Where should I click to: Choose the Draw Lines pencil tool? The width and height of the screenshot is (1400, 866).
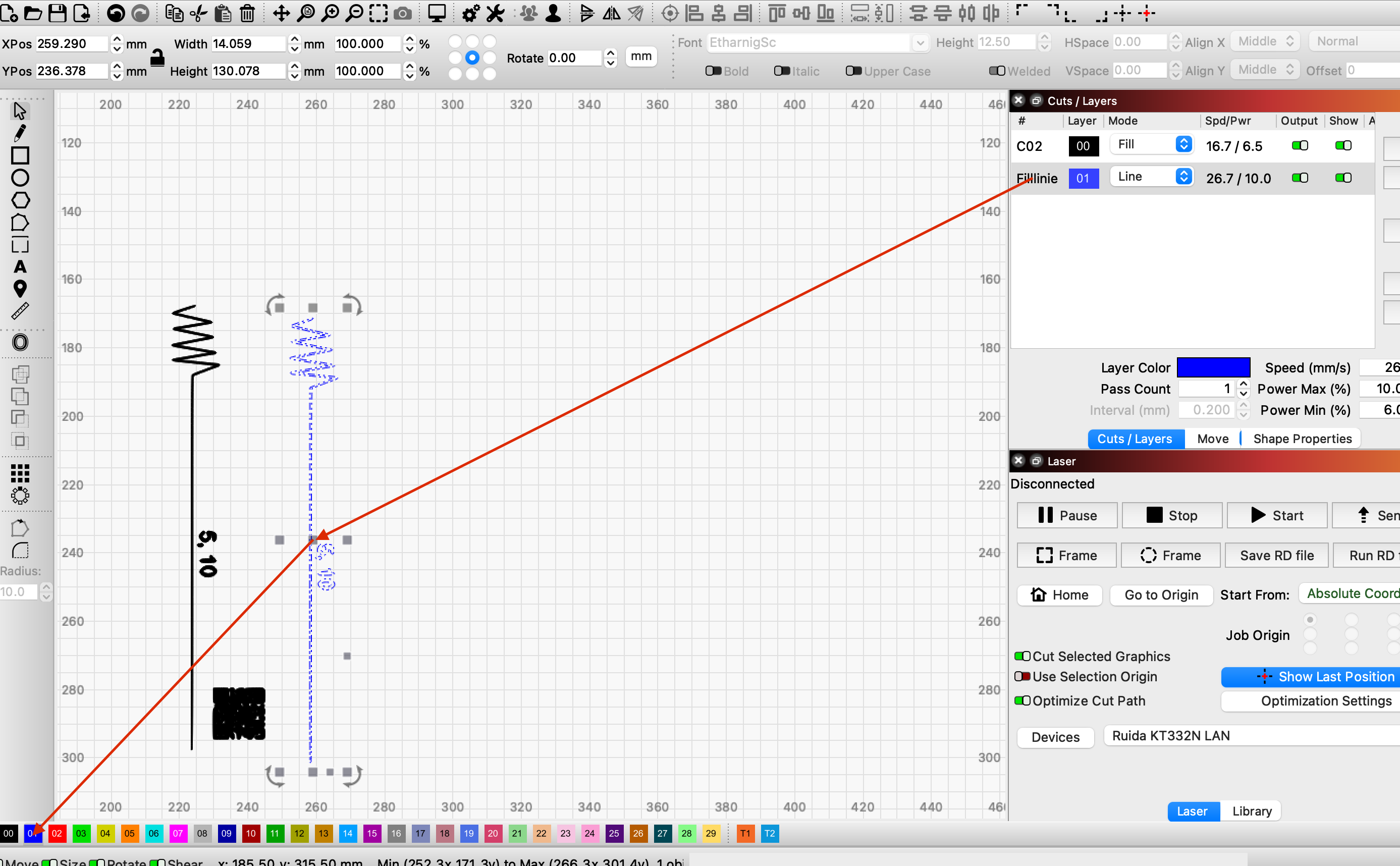[20, 133]
